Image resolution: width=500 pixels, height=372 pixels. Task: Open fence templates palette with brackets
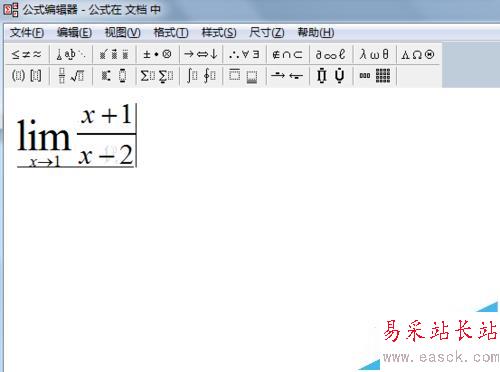pos(27,76)
